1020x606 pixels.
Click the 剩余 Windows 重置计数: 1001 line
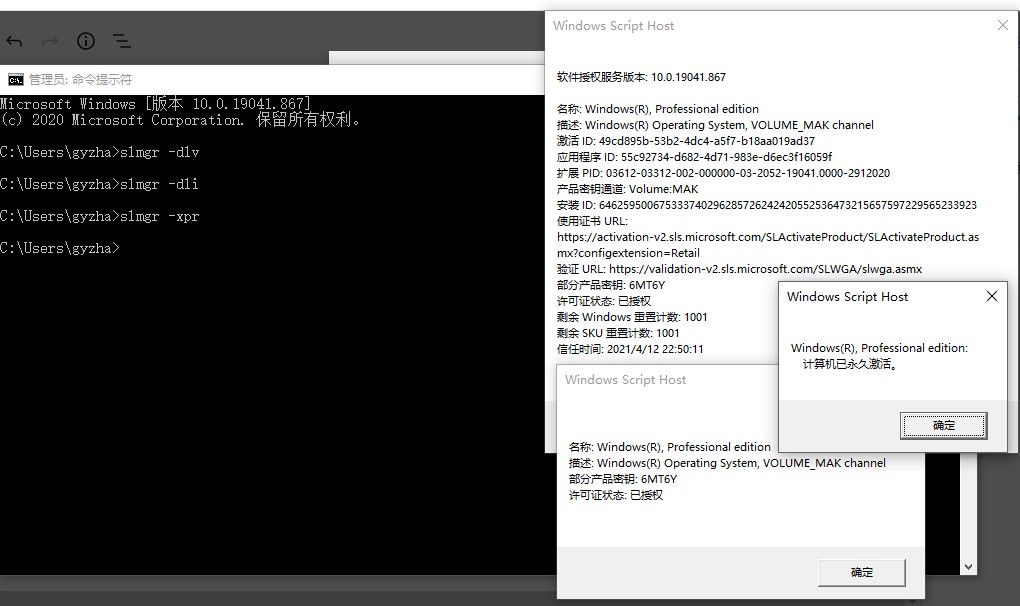(x=632, y=317)
